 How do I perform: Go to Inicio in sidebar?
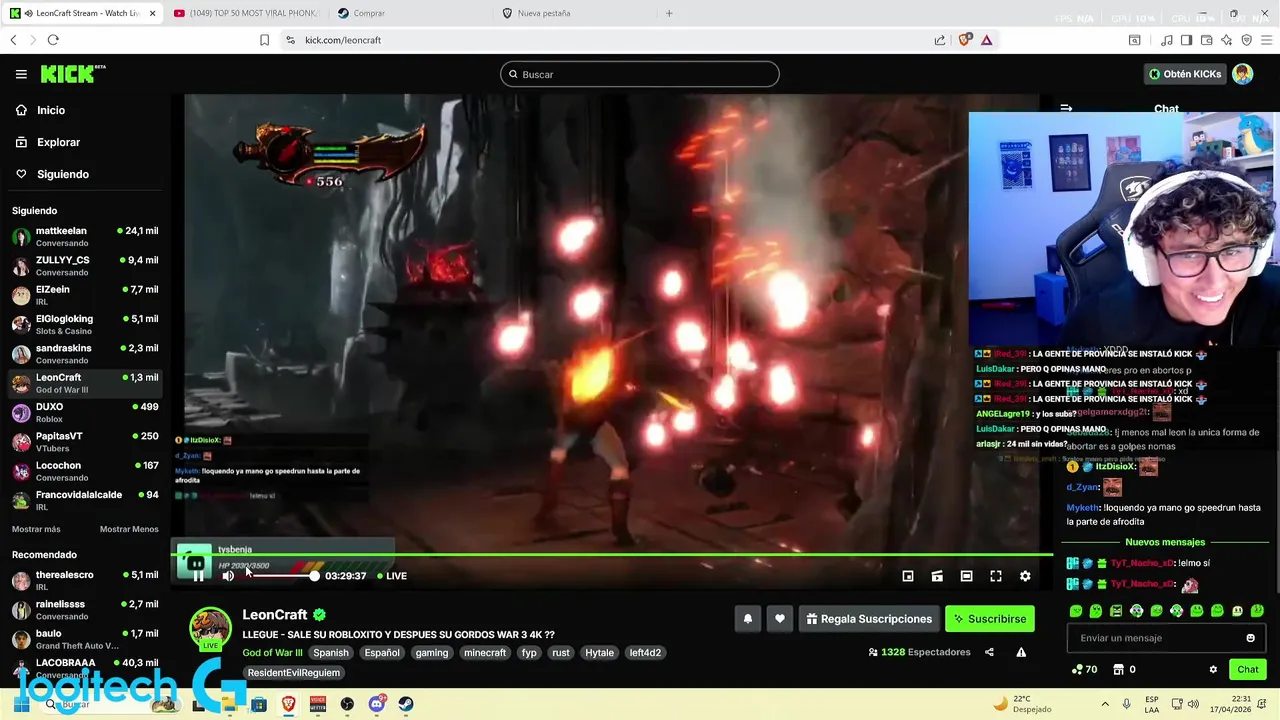[x=50, y=110]
